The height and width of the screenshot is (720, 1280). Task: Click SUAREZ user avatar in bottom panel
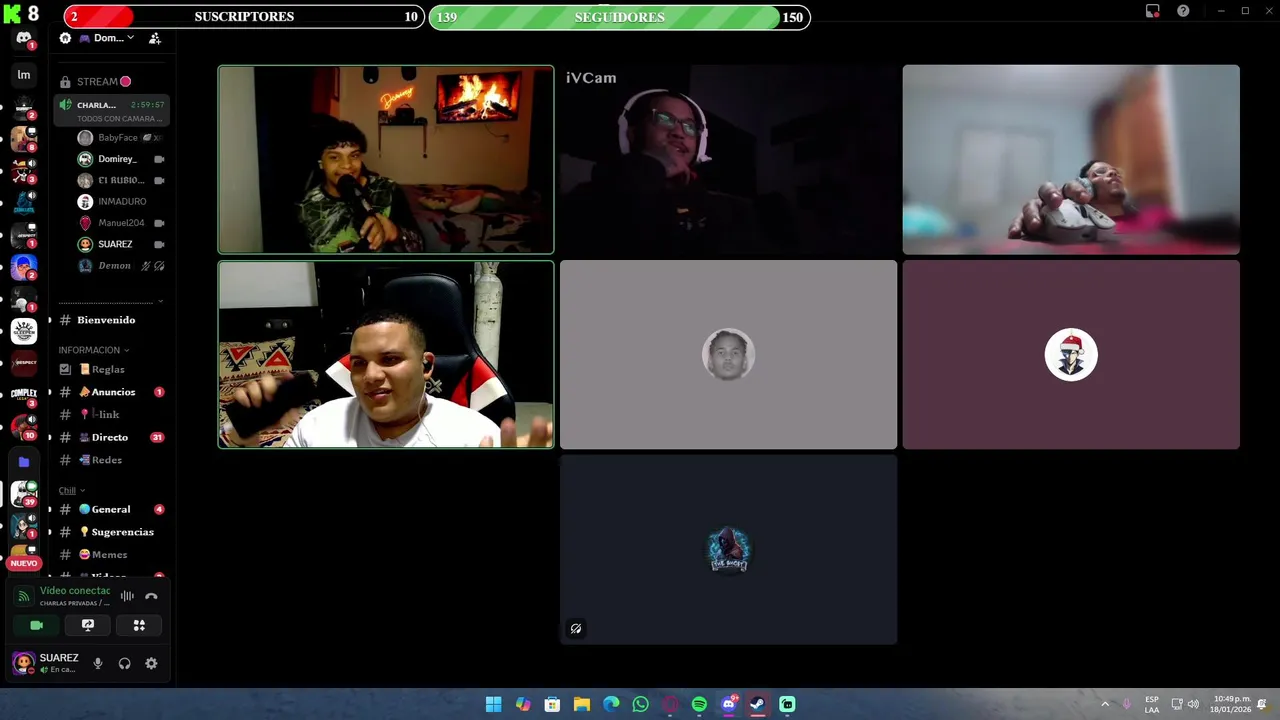(x=23, y=662)
